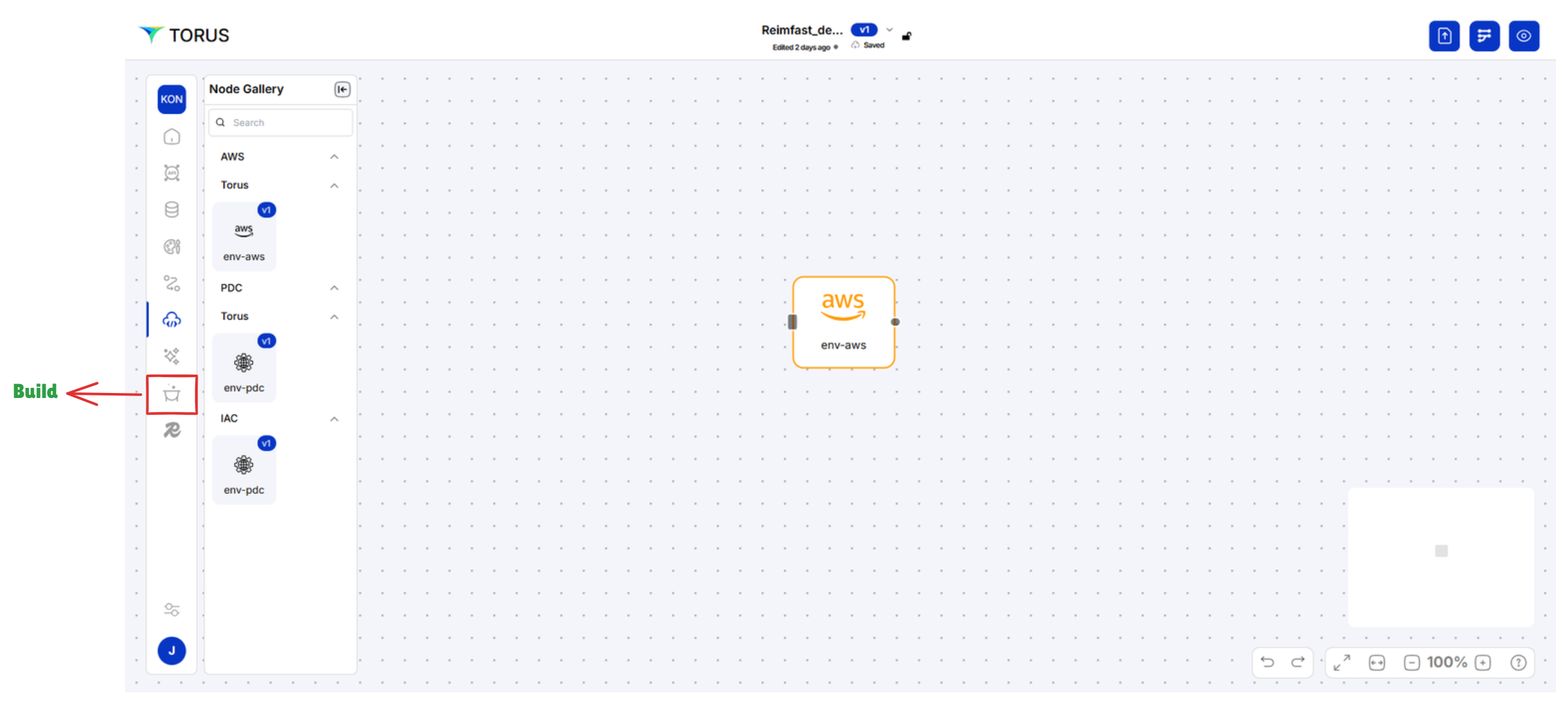Click the sparkle AI sidebar icon
Image resolution: width=1568 pixels, height=705 pixels.
click(x=172, y=356)
